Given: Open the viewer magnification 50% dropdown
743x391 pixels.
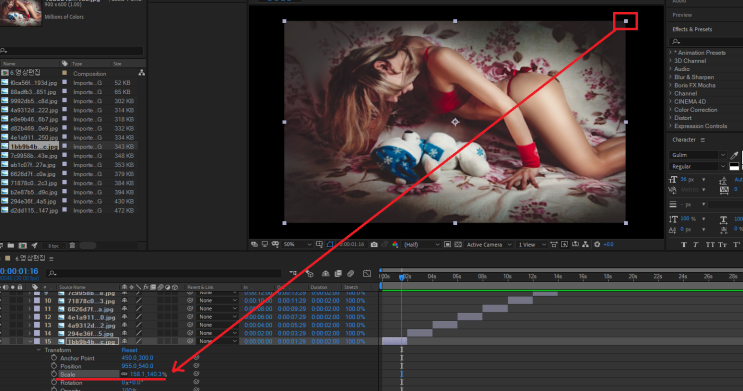Looking at the screenshot, I should [x=297, y=245].
